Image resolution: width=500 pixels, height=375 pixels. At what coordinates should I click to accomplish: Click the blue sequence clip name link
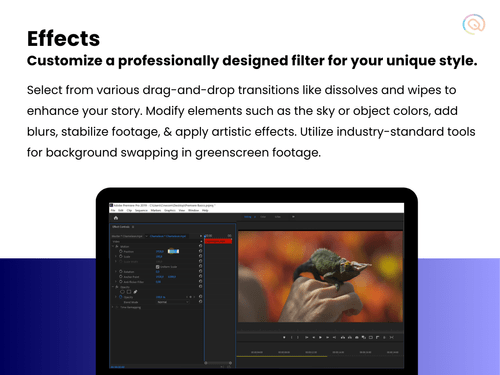coord(168,236)
